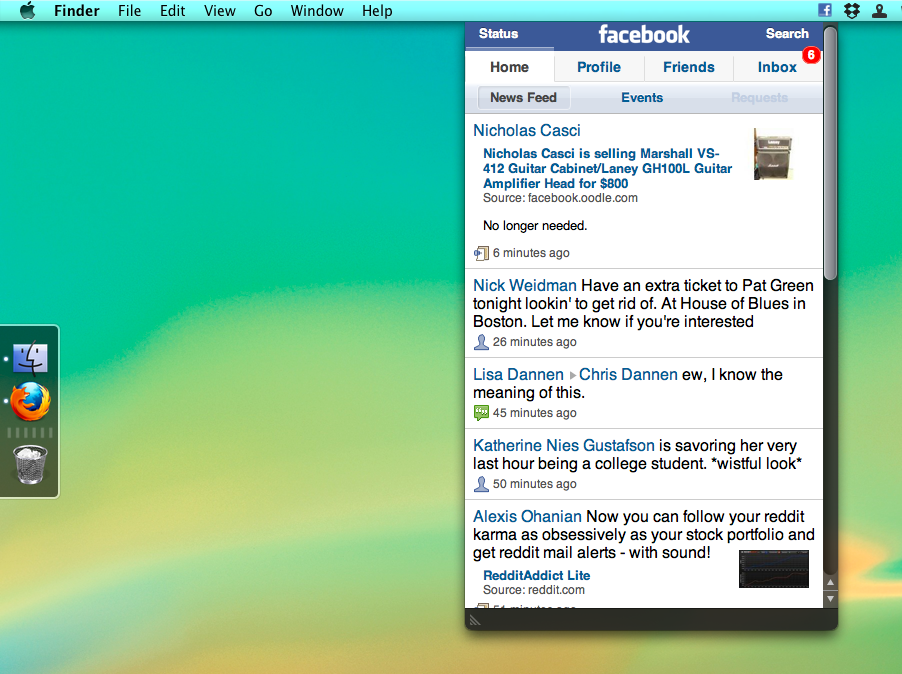
Task: Click the status person icon beside '26 minutes ago'
Action: click(x=480, y=342)
